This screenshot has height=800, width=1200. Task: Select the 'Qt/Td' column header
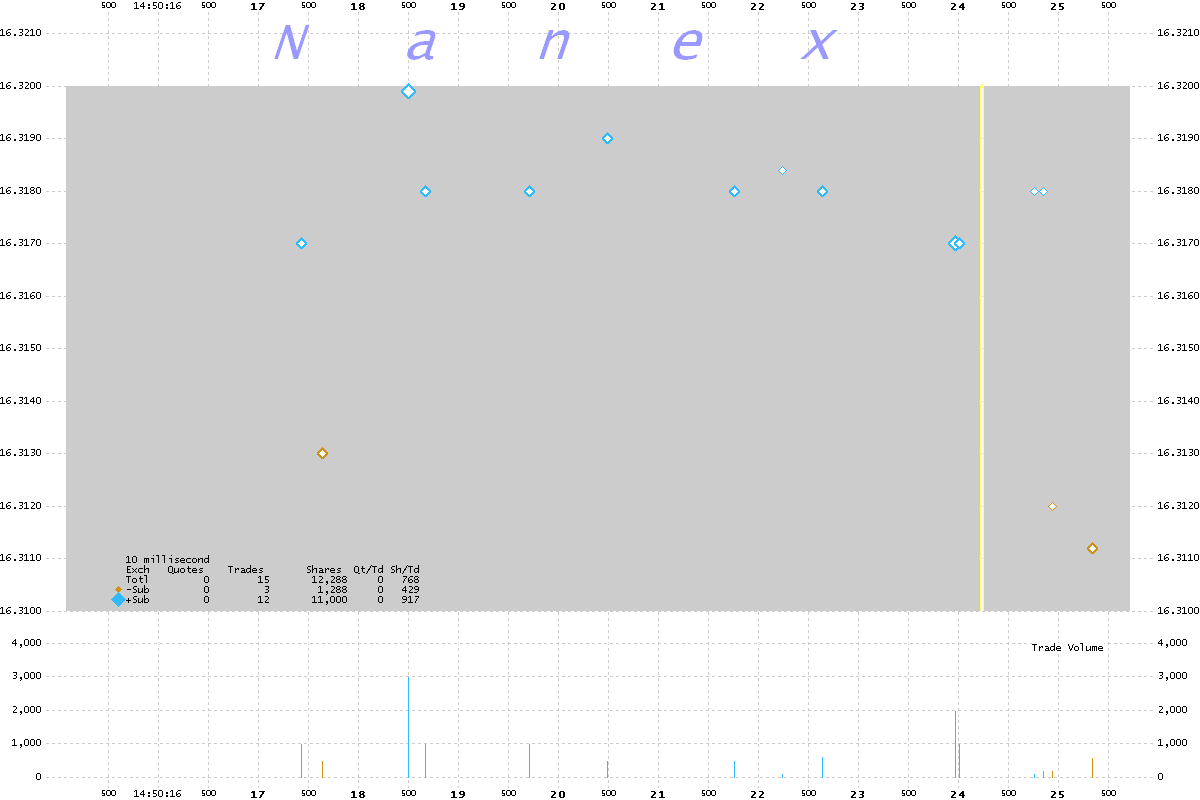[x=368, y=569]
